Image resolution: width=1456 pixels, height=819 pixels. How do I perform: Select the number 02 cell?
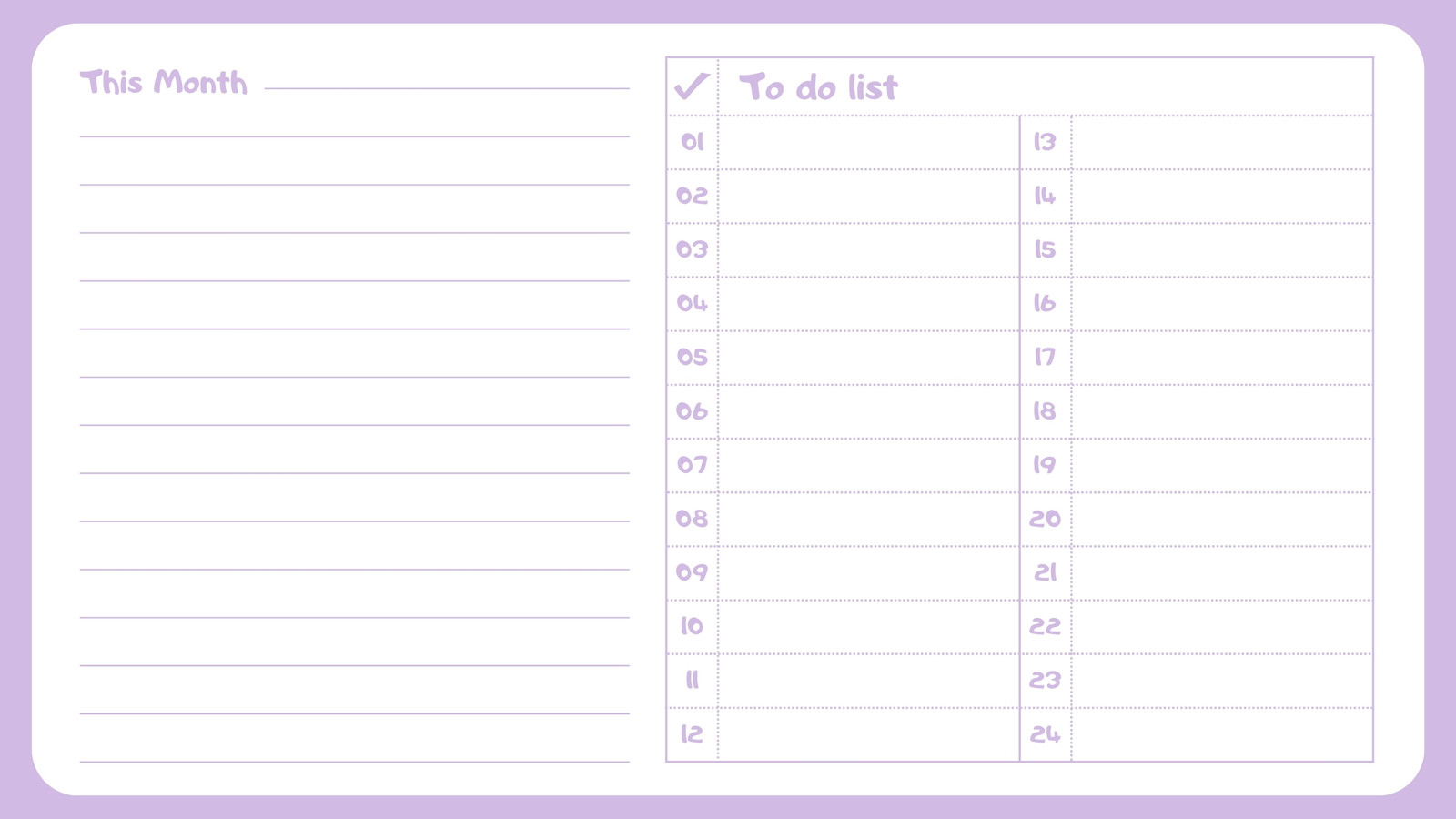pyautogui.click(x=693, y=197)
